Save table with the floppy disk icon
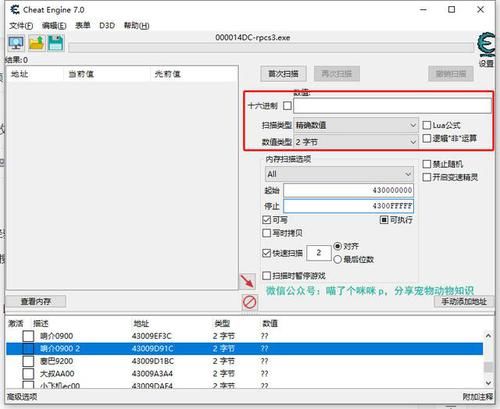500x409 pixels. pos(56,43)
